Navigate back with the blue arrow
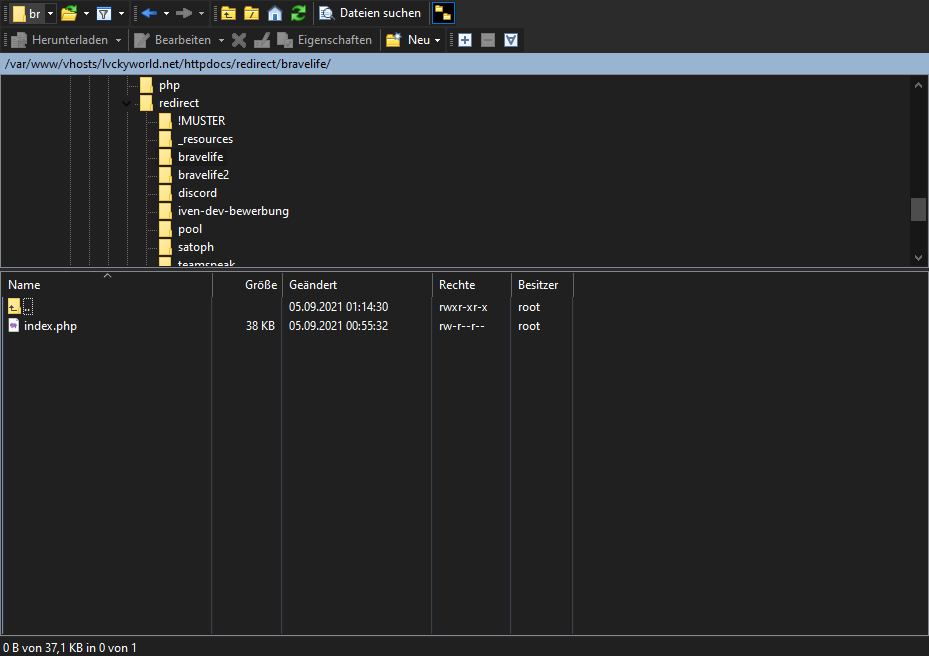929x656 pixels. (150, 13)
